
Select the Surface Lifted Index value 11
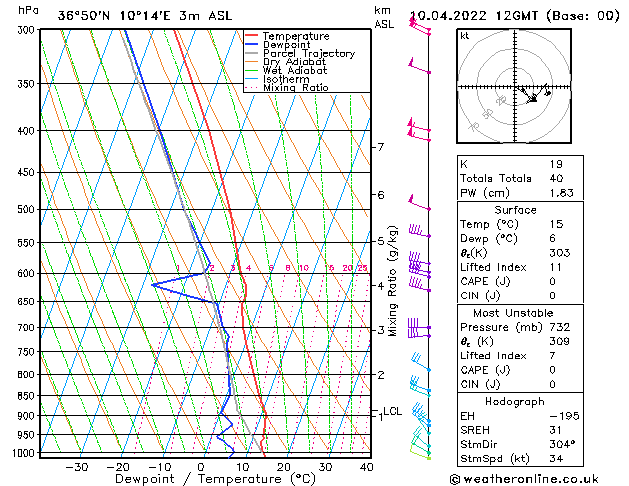pos(555,267)
